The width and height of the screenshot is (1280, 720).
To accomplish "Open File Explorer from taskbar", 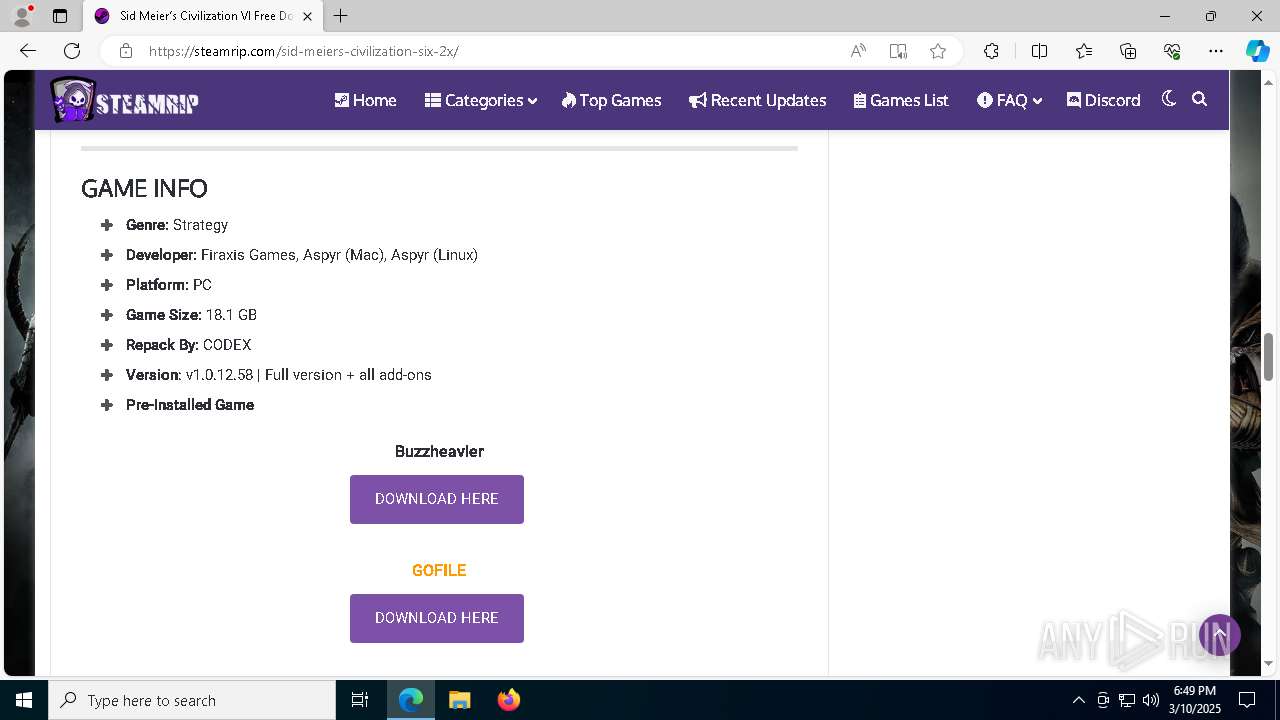I will pos(459,700).
